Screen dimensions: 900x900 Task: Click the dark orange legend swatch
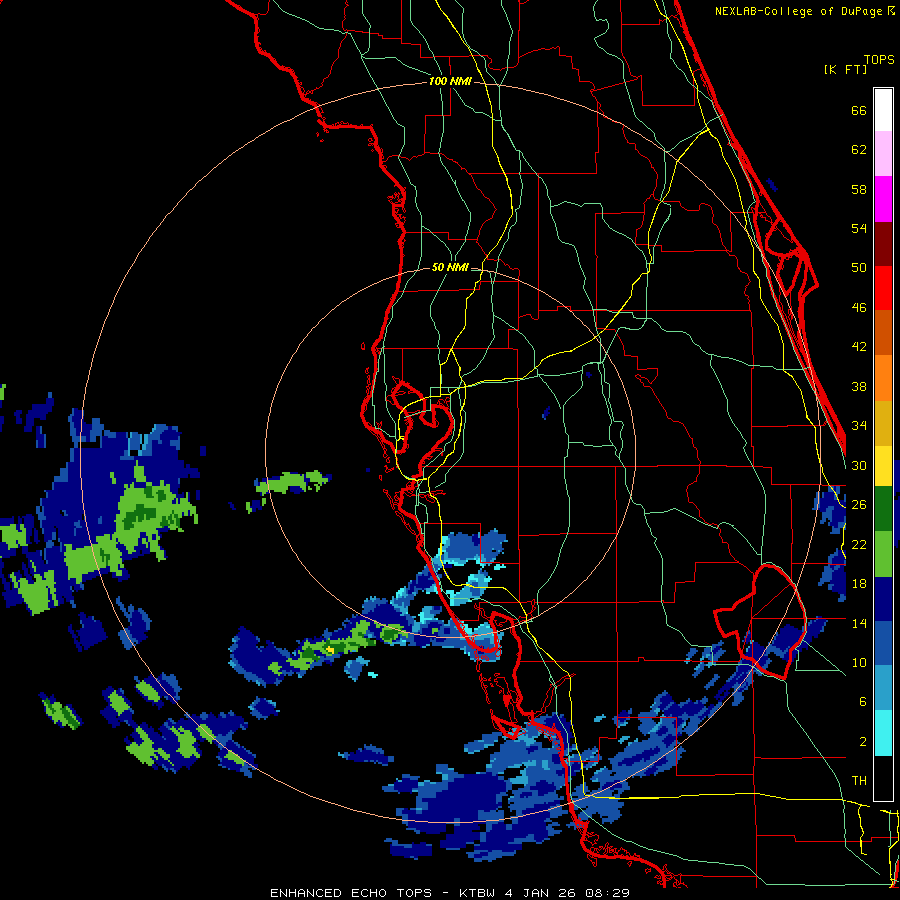pos(883,333)
